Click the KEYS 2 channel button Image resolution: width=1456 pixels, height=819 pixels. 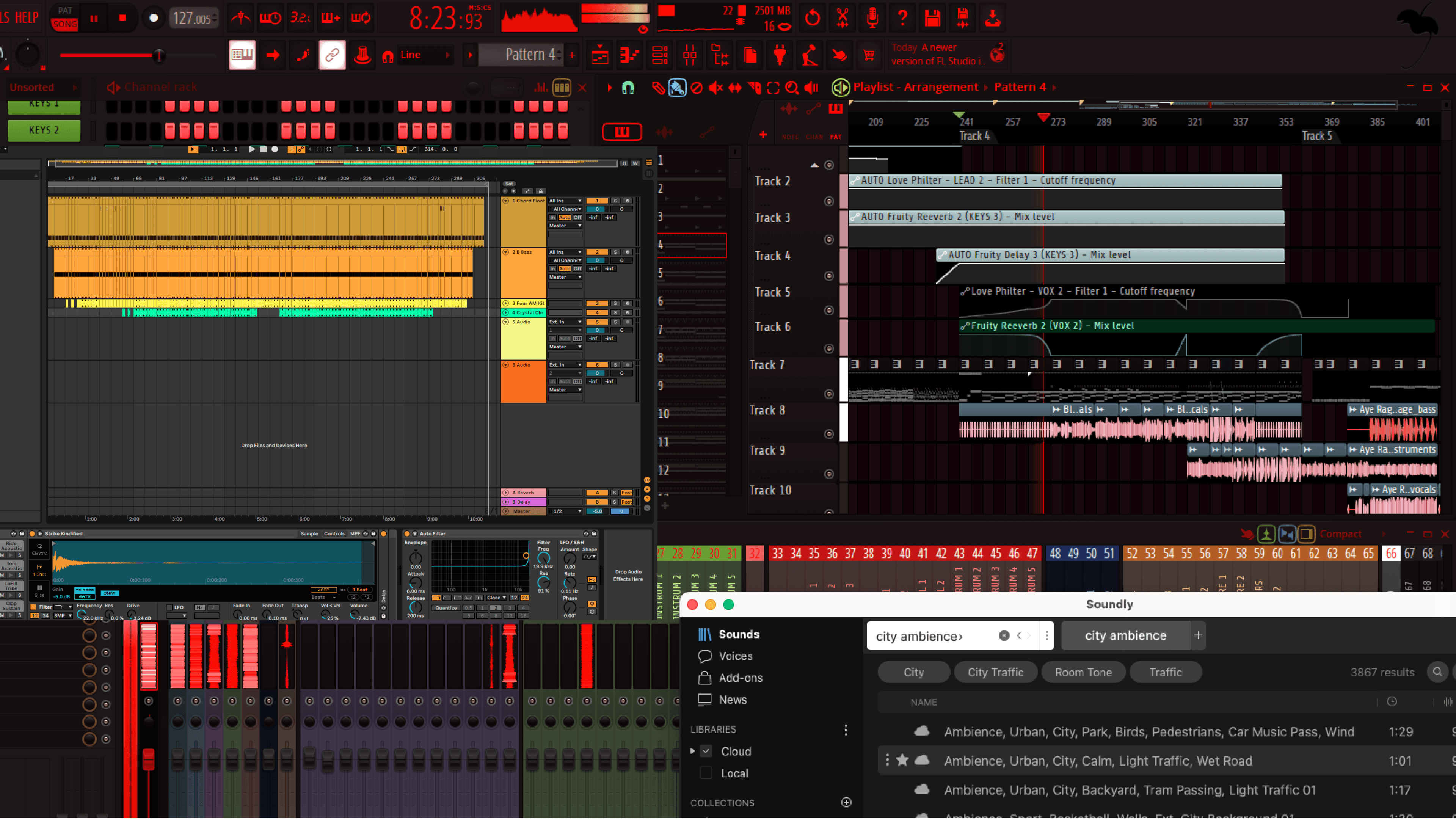(x=44, y=130)
